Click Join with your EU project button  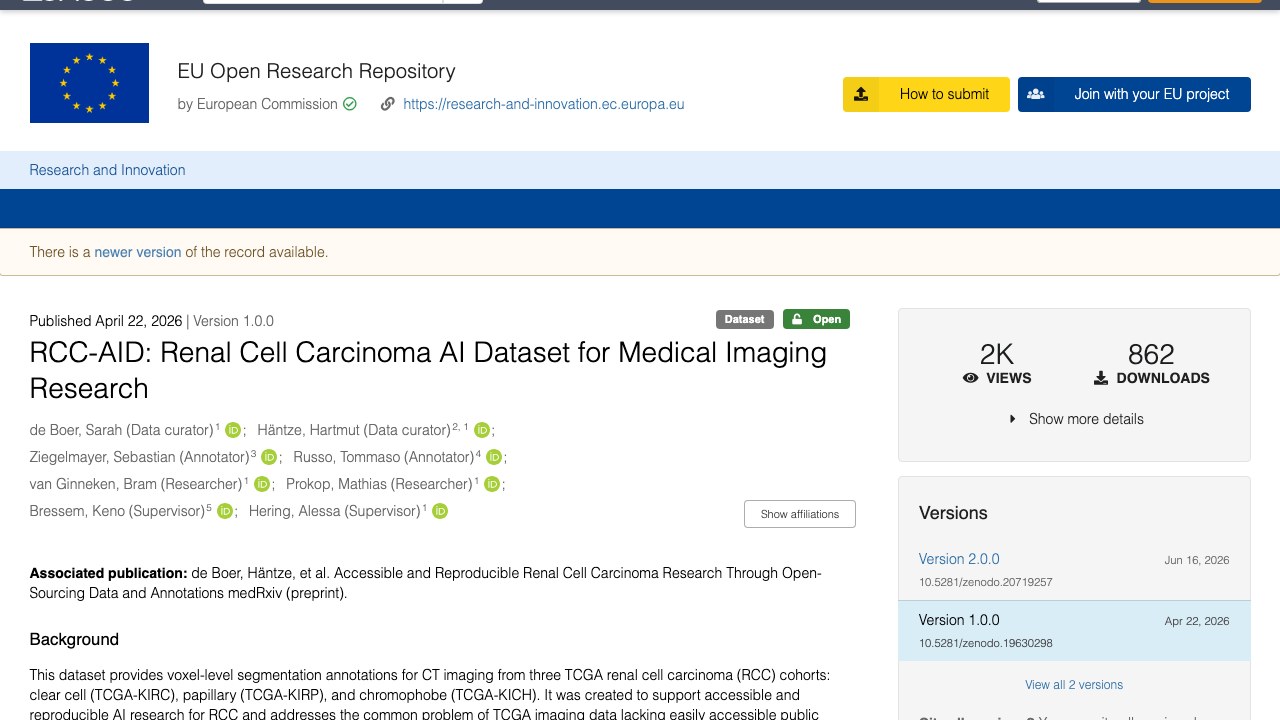tap(1134, 94)
